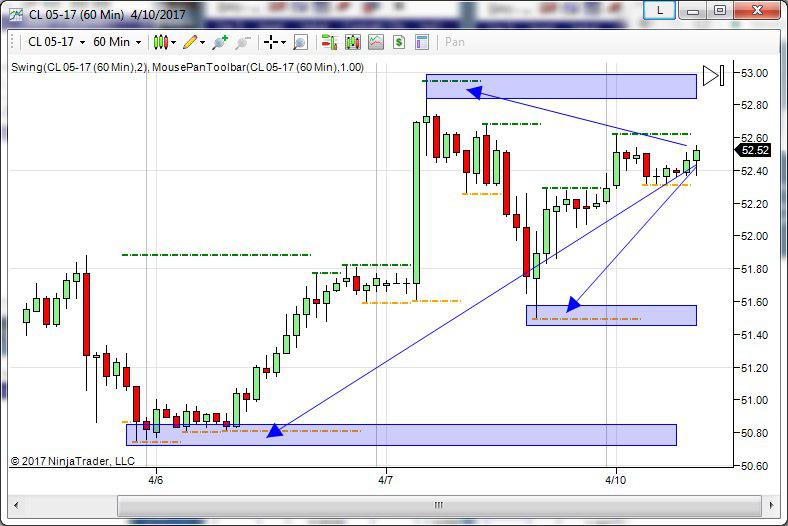
Task: Click the 4/10 date axis label
Action: [616, 480]
